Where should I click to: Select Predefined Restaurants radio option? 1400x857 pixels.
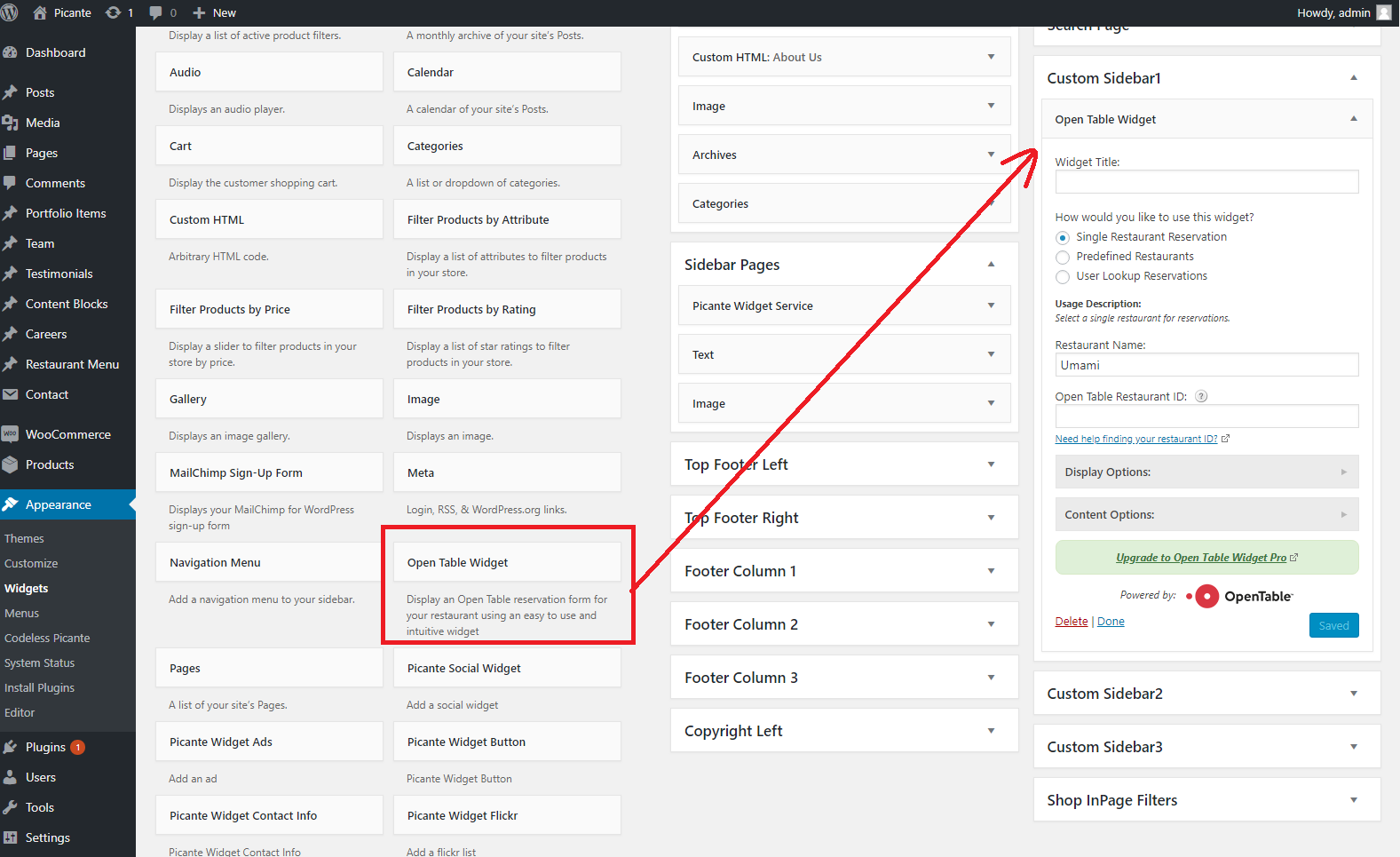pos(1063,258)
